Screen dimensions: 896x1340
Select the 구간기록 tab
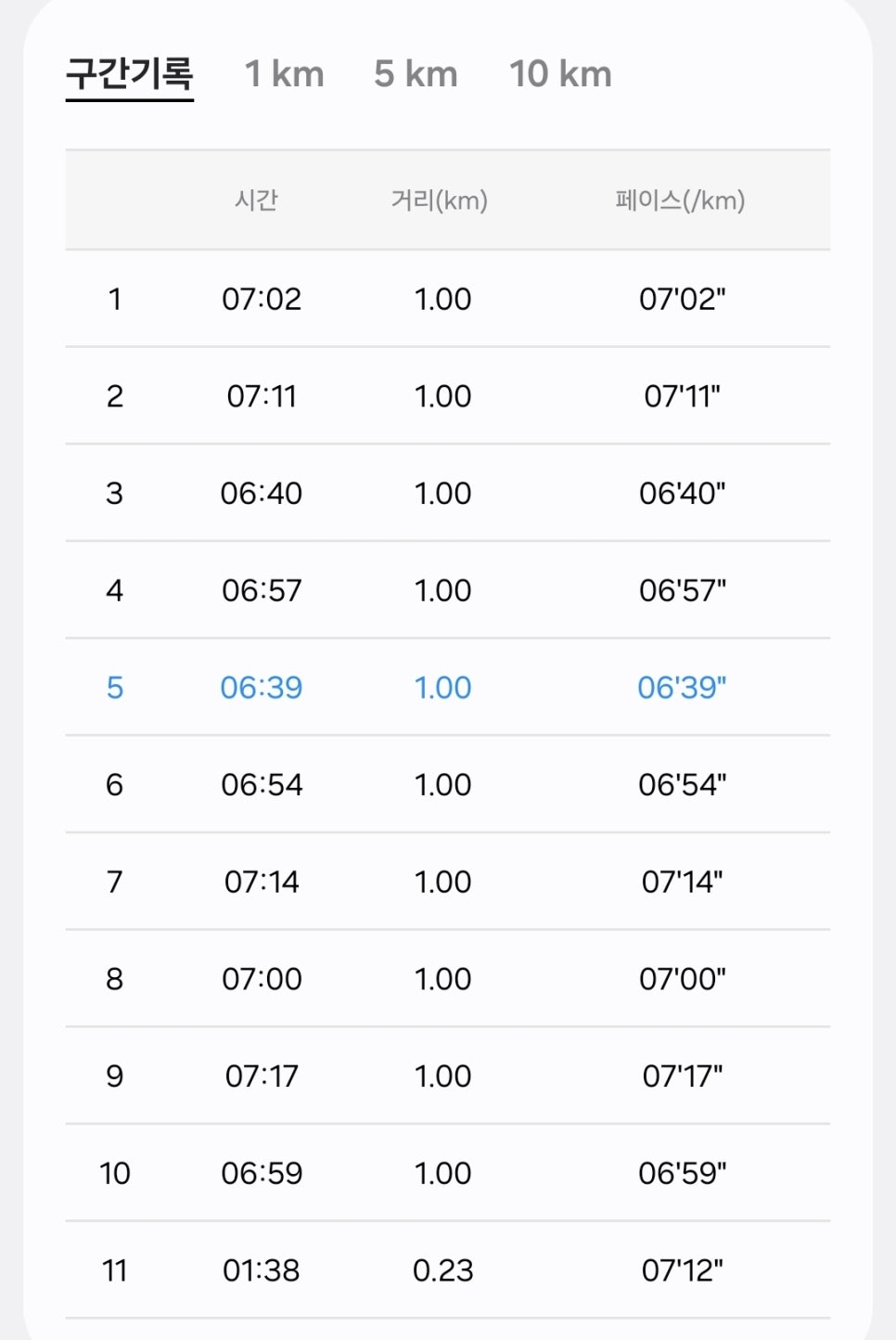pyautogui.click(x=130, y=74)
